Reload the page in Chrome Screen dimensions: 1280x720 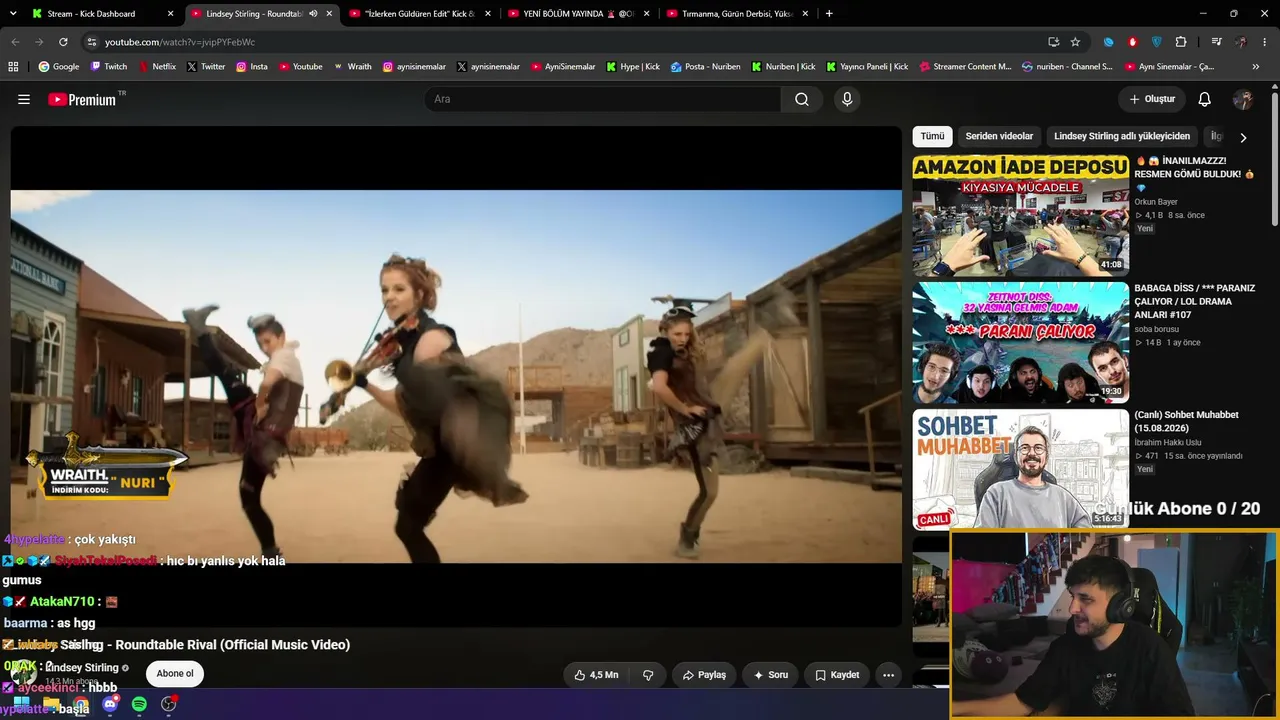tap(63, 42)
